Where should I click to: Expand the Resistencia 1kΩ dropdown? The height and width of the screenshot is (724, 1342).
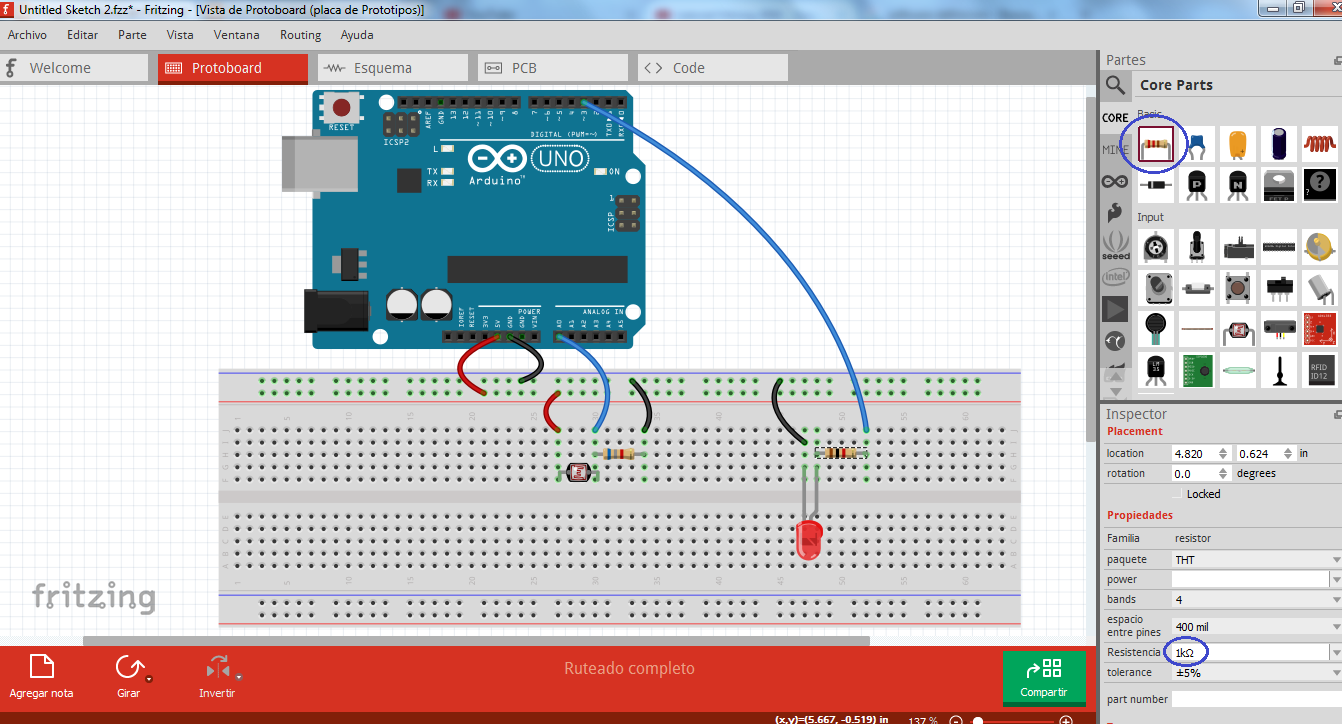tap(1335, 652)
